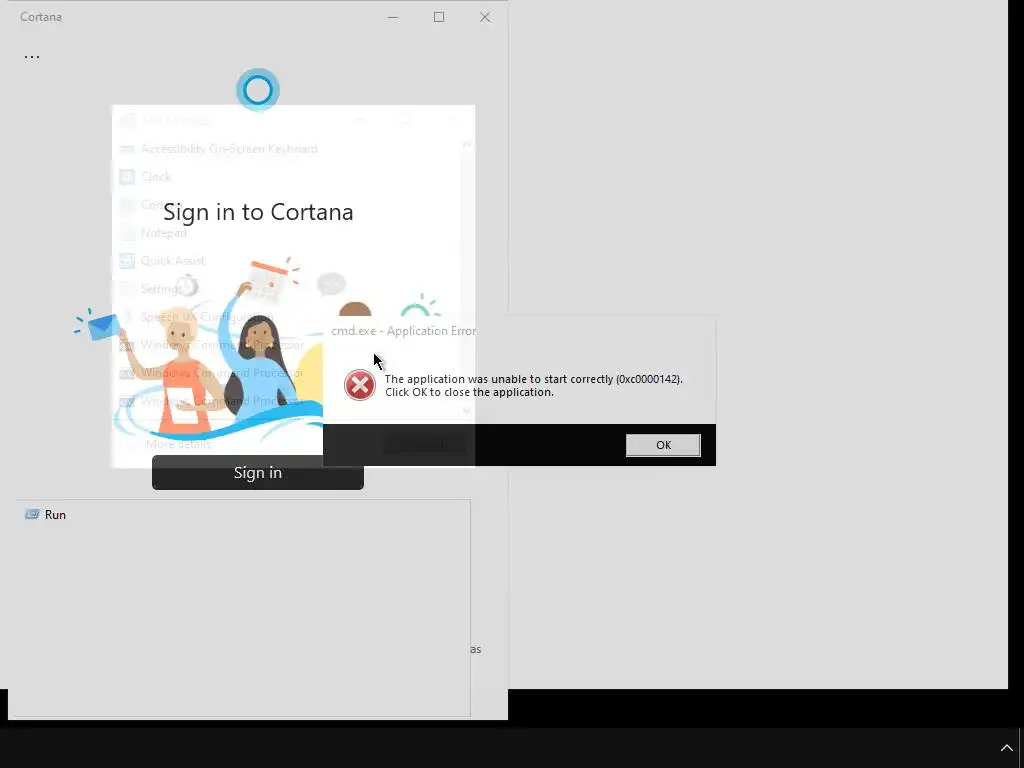Click the 'unable to start correctly' error message
1024x768 pixels.
[534, 385]
